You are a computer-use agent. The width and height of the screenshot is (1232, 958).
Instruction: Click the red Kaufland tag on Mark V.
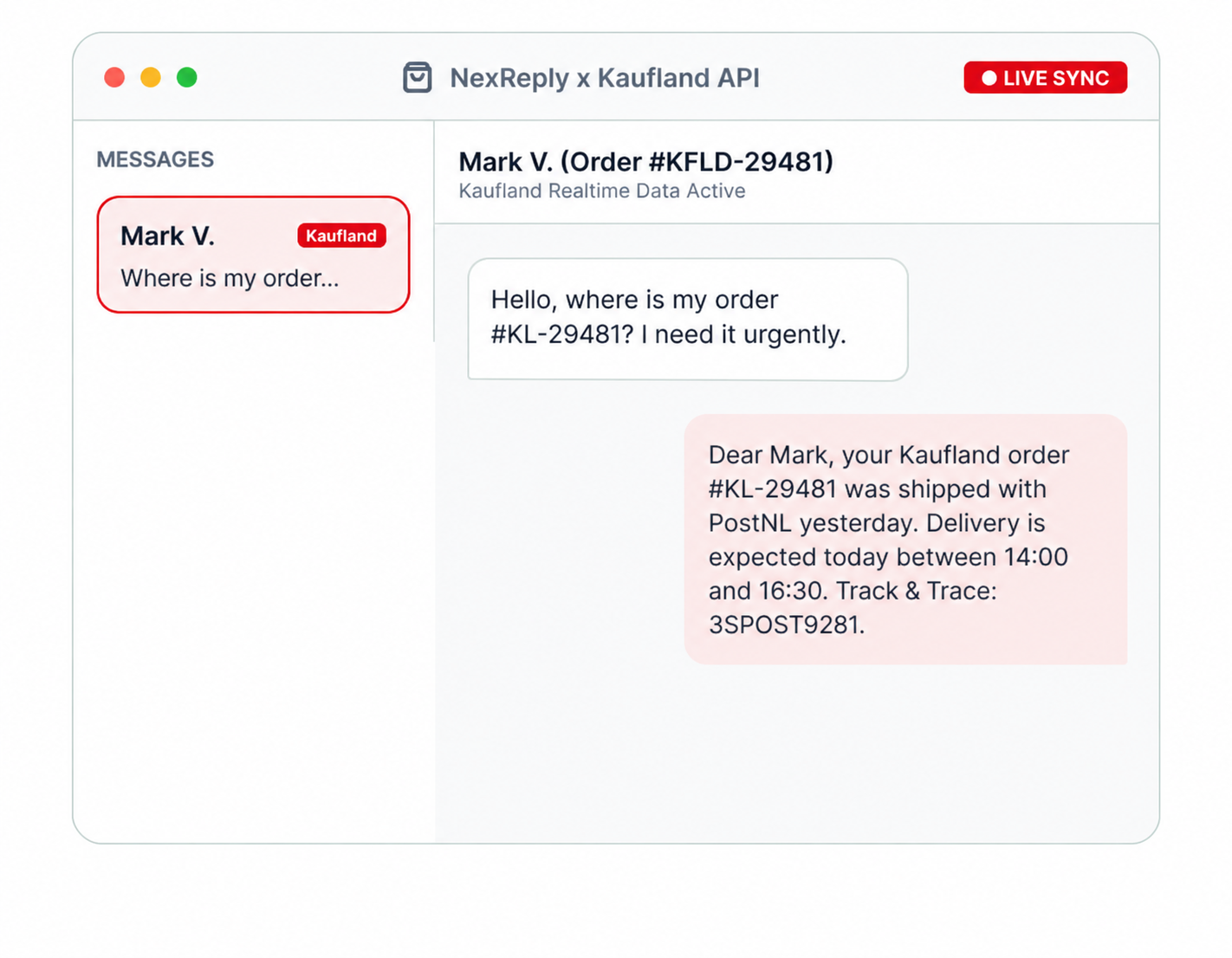341,236
